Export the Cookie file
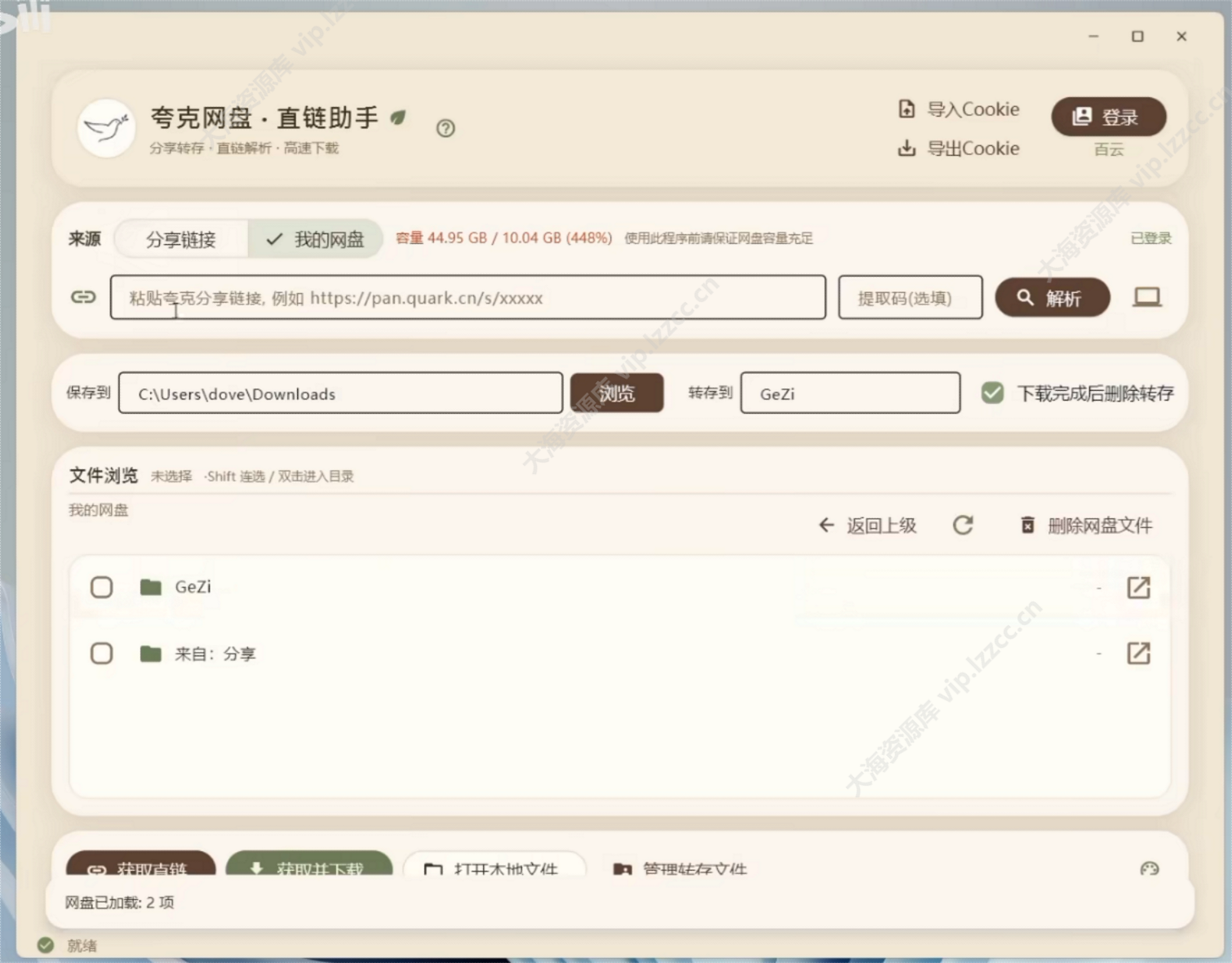Image resolution: width=1232 pixels, height=963 pixels. click(959, 149)
